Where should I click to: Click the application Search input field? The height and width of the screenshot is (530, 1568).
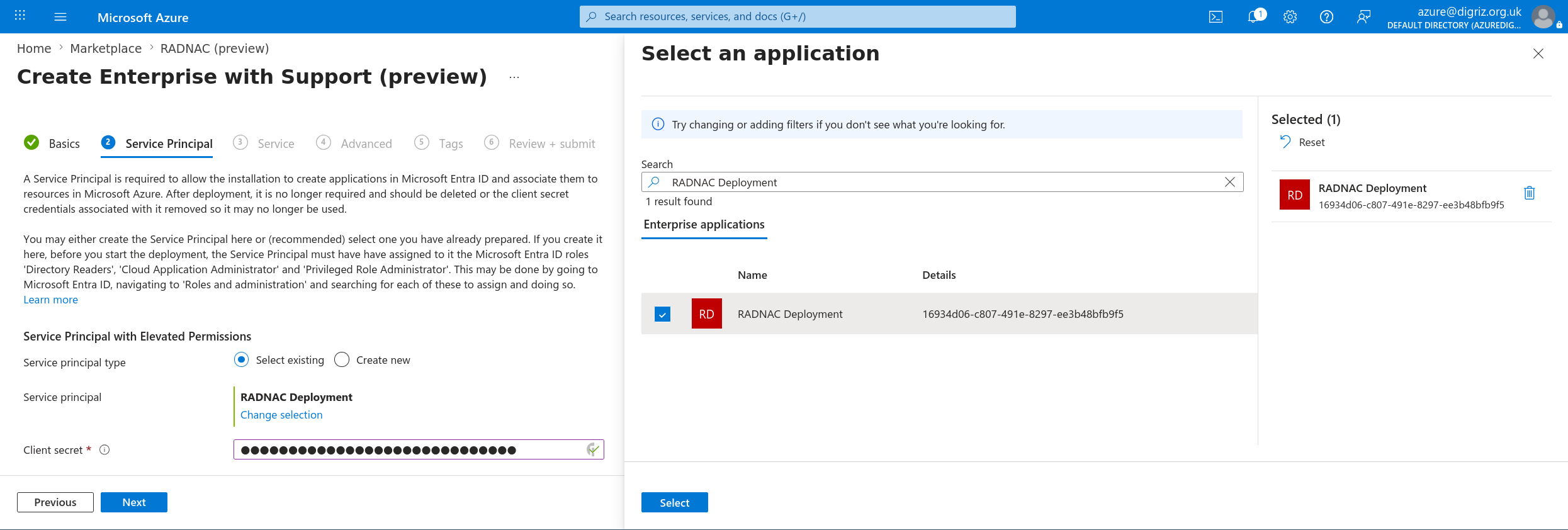click(942, 182)
